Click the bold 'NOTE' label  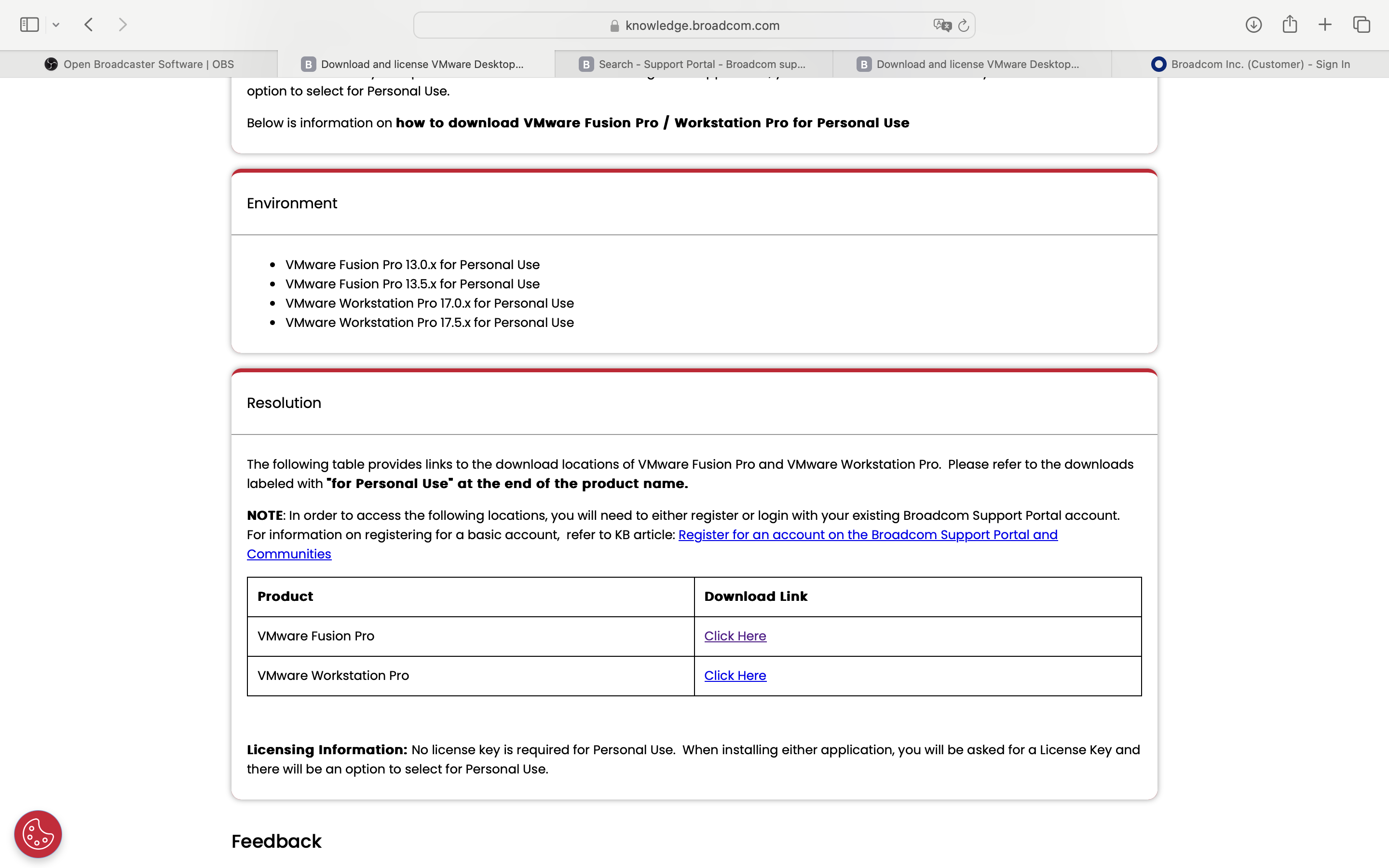point(265,515)
